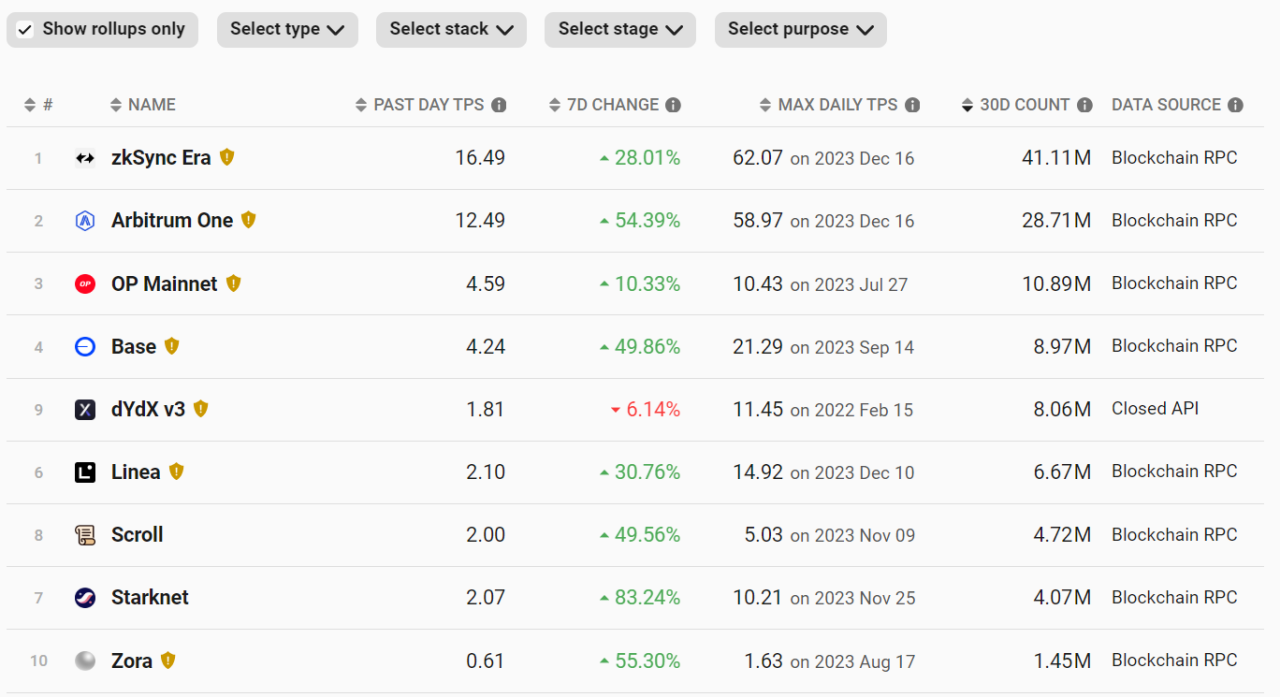
Task: Click the Linea logo icon
Action: click(x=85, y=472)
